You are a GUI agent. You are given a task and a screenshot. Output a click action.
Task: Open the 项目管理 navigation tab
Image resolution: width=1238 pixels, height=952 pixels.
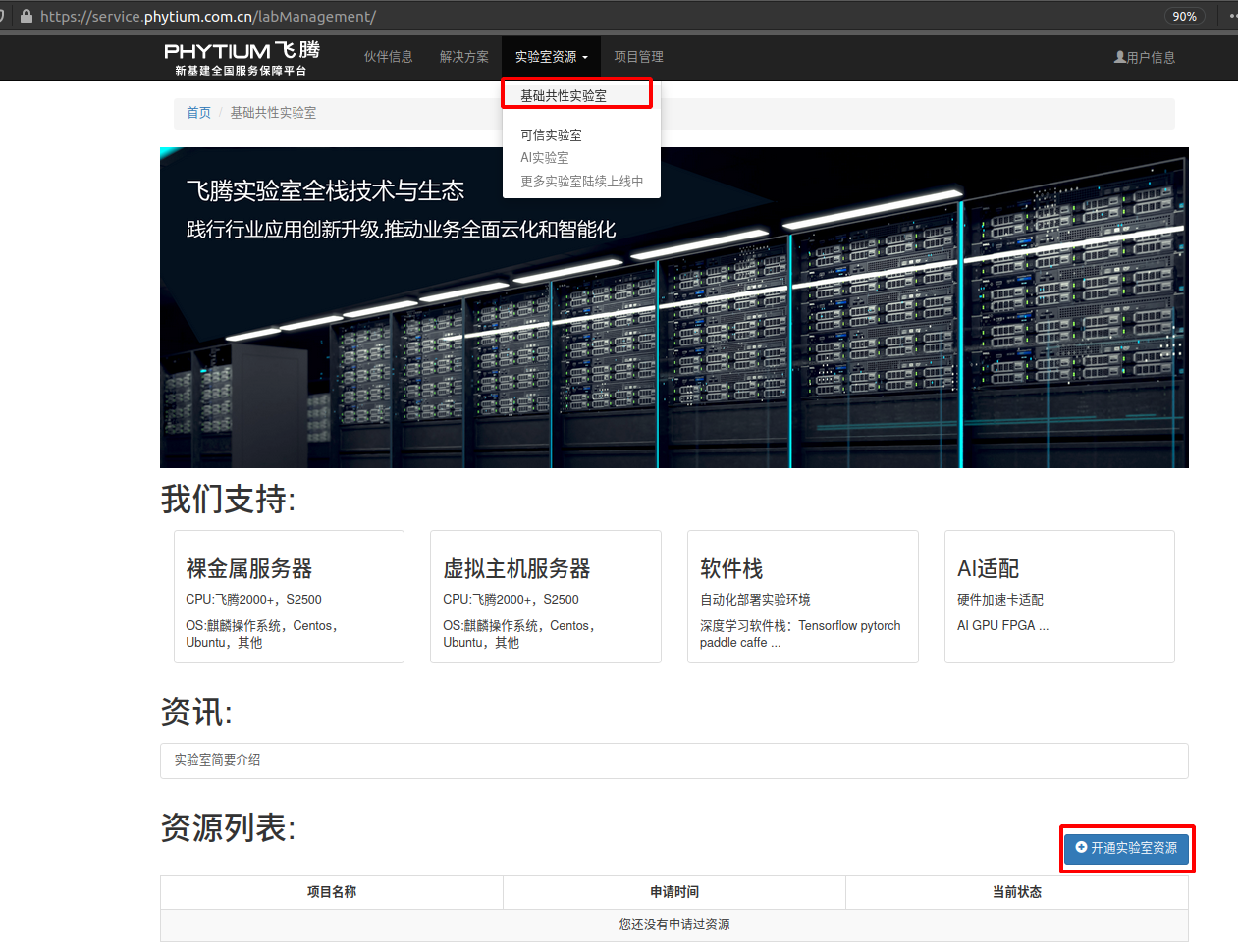coord(638,57)
